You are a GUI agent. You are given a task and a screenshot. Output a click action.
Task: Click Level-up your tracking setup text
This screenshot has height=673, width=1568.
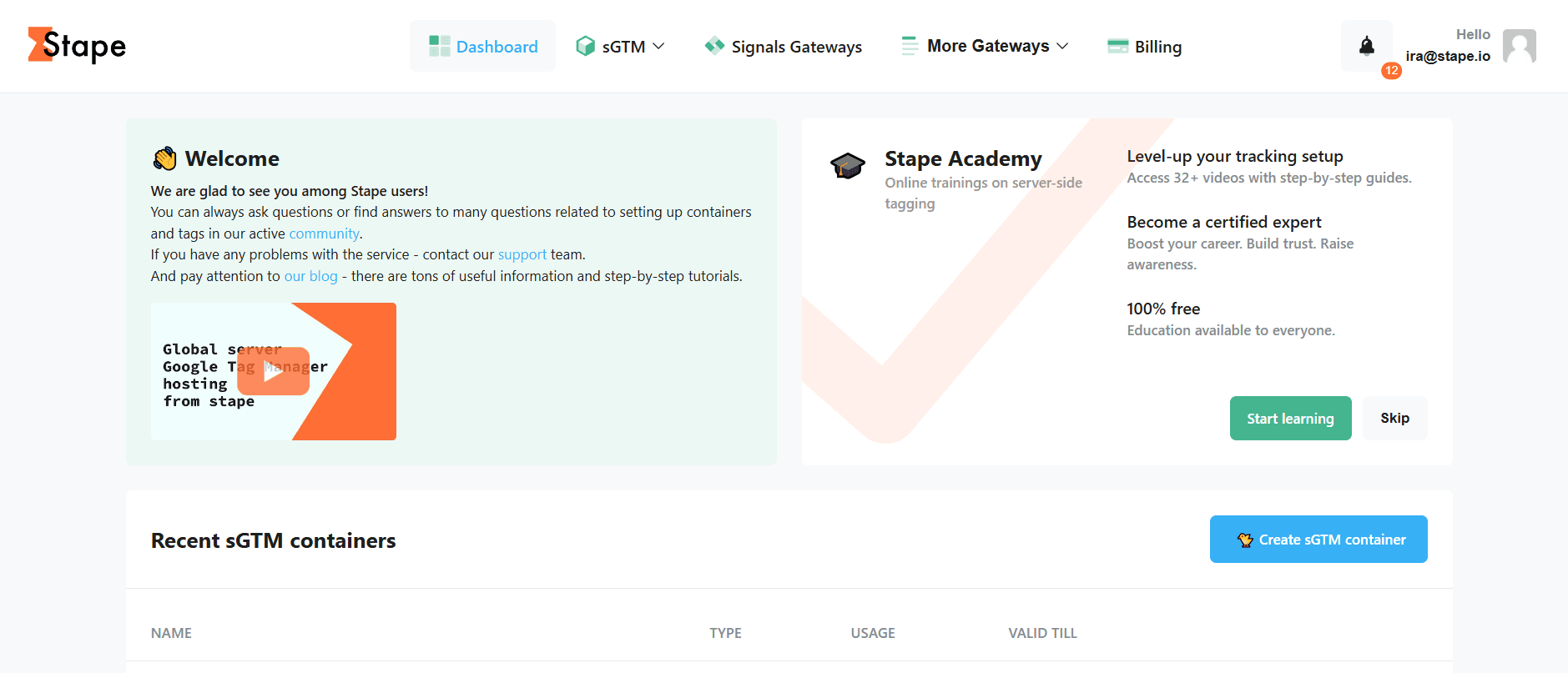[x=1235, y=156]
